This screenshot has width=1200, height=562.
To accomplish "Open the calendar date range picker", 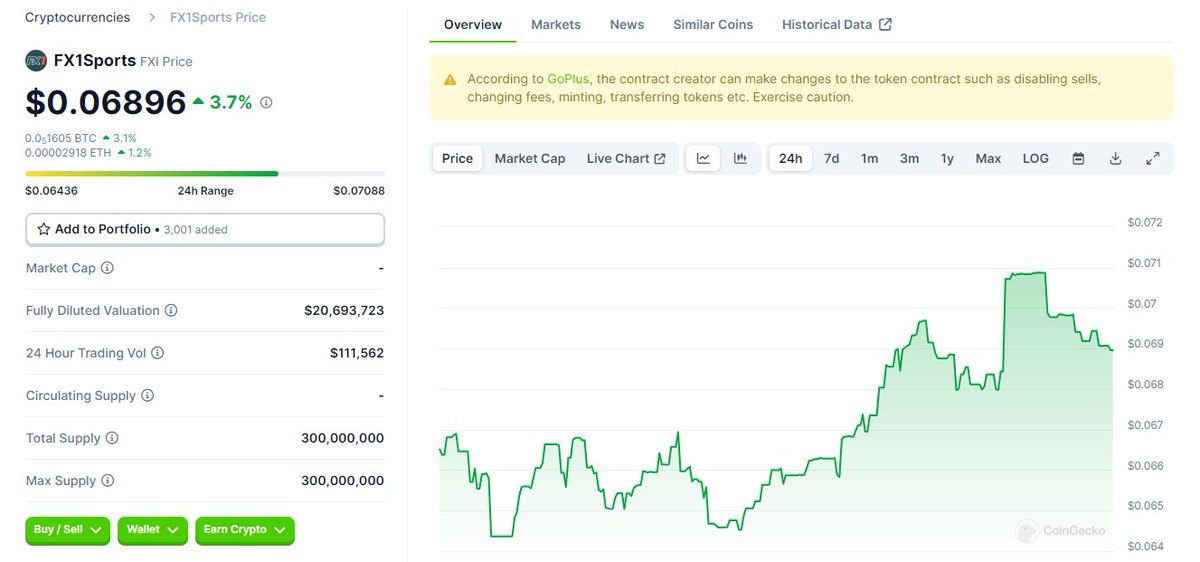I will tap(1078, 158).
